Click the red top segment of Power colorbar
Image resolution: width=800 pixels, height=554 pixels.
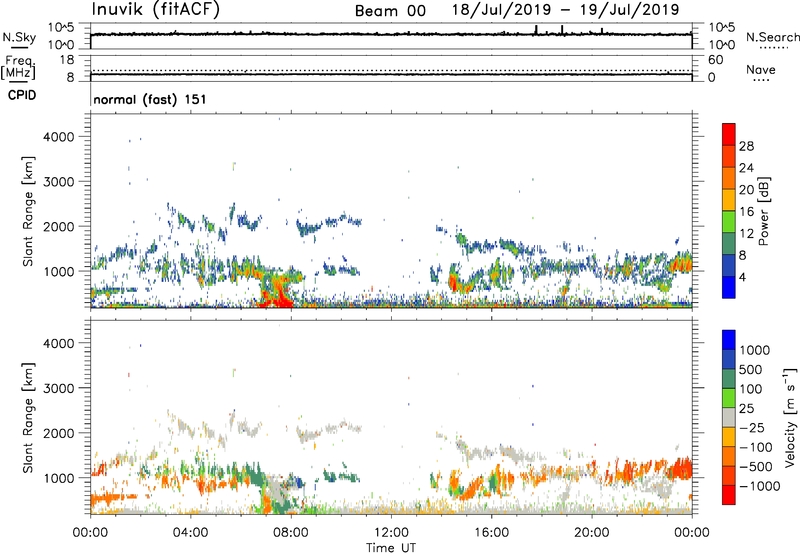pos(729,134)
